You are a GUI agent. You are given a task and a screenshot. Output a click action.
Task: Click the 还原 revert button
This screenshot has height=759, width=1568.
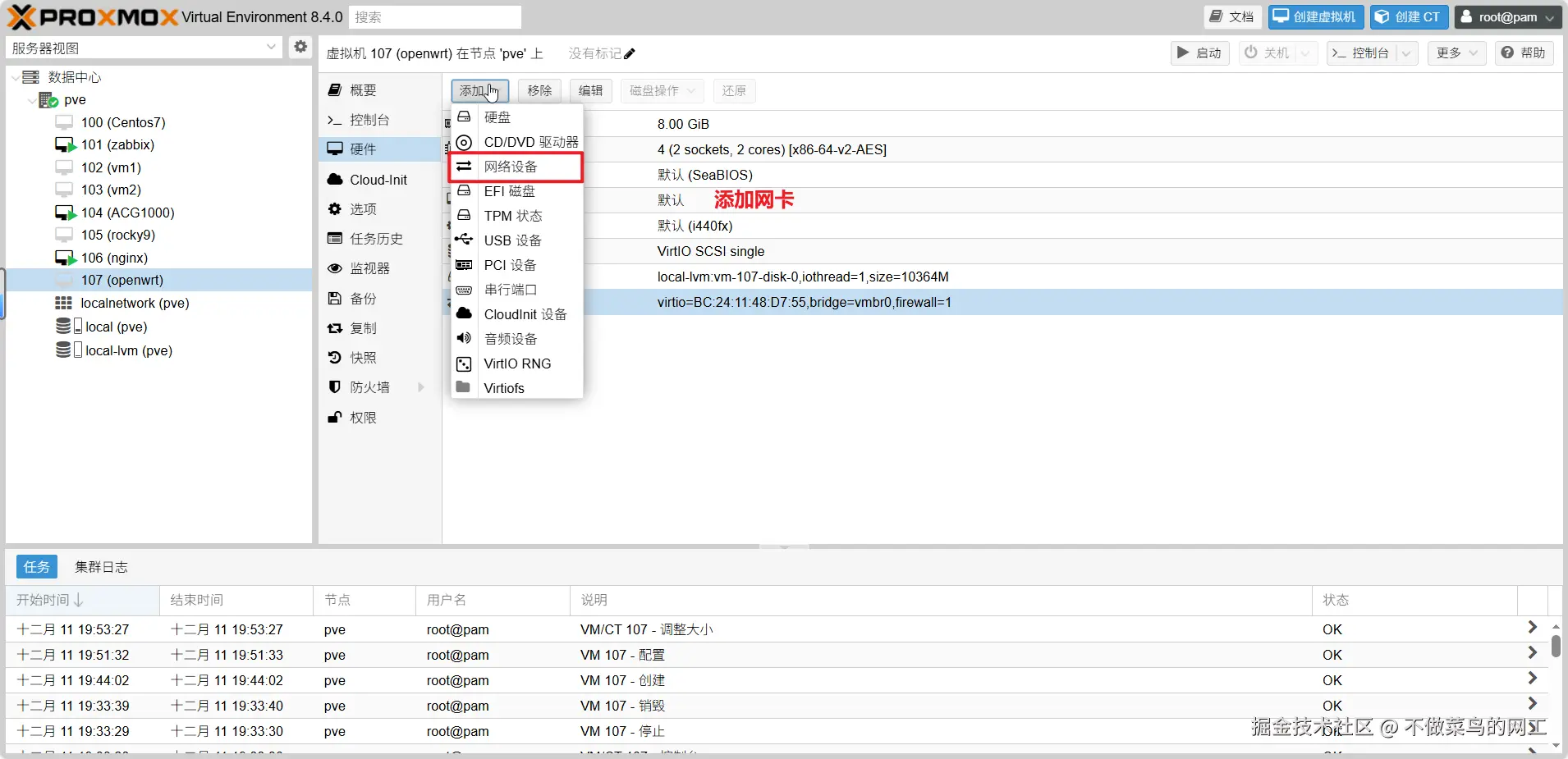[734, 91]
